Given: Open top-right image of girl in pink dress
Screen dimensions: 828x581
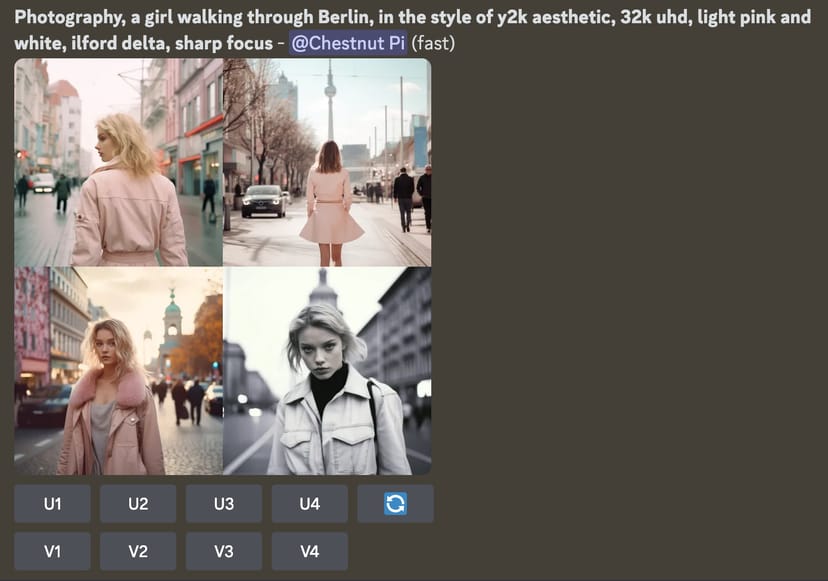Looking at the screenshot, I should coord(327,162).
